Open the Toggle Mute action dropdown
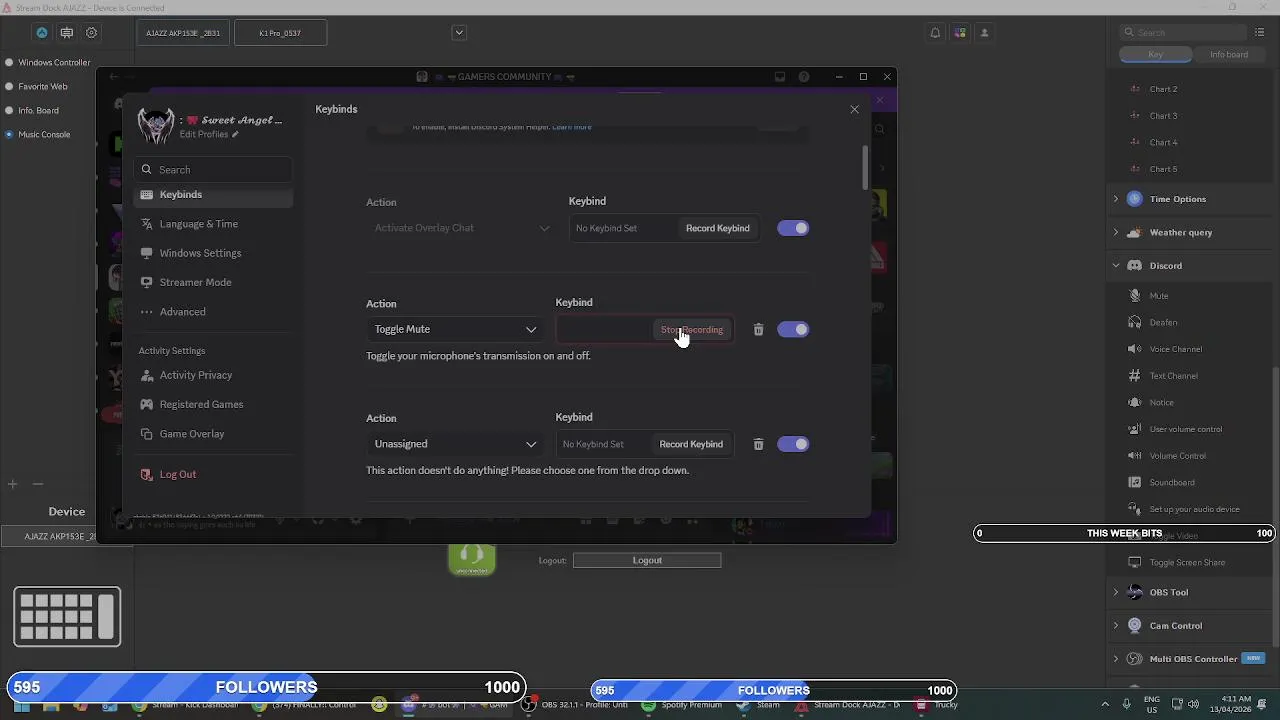This screenshot has width=1280, height=720. 455,329
